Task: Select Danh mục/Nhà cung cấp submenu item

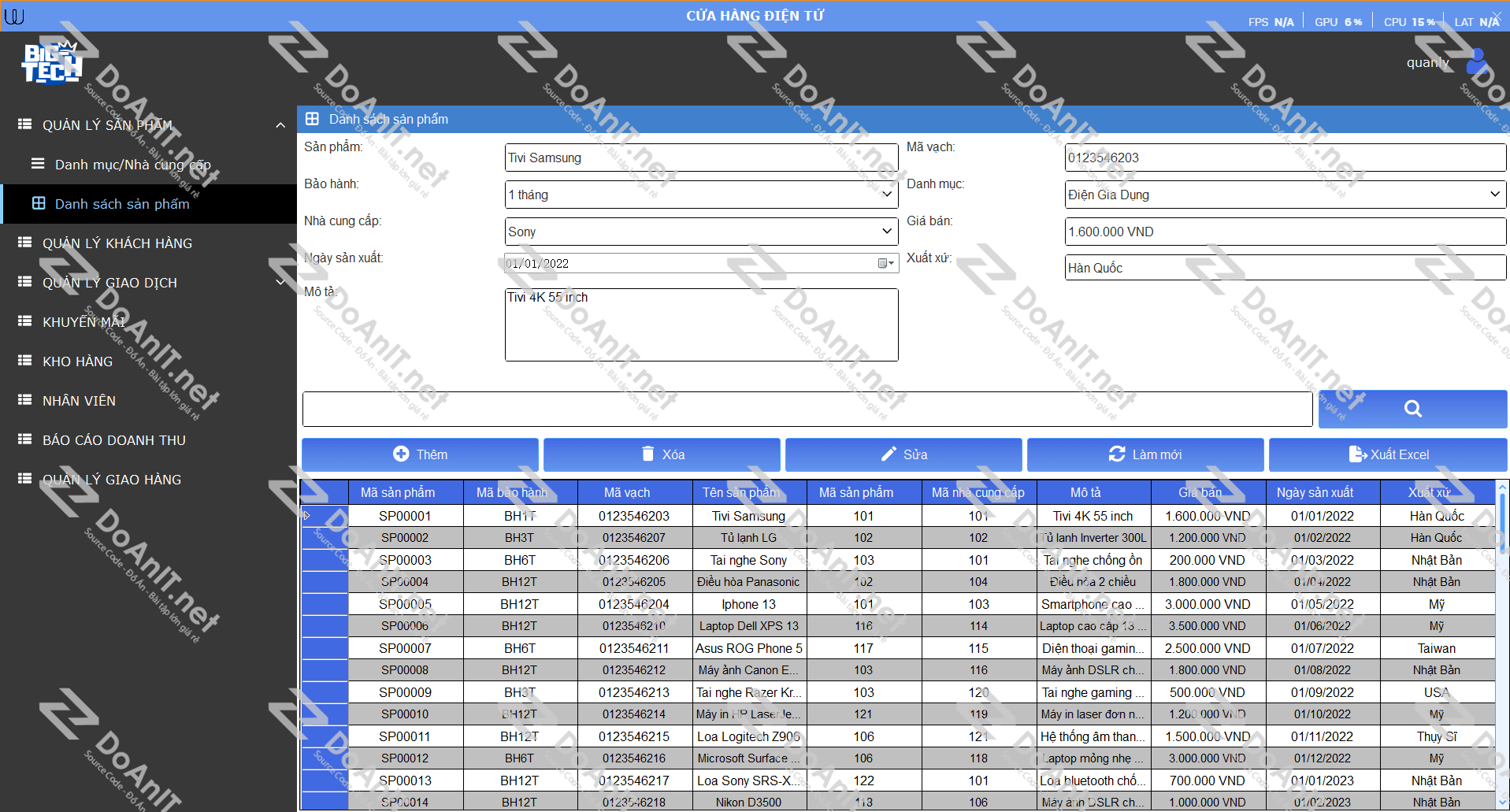Action: pyautogui.click(x=132, y=165)
